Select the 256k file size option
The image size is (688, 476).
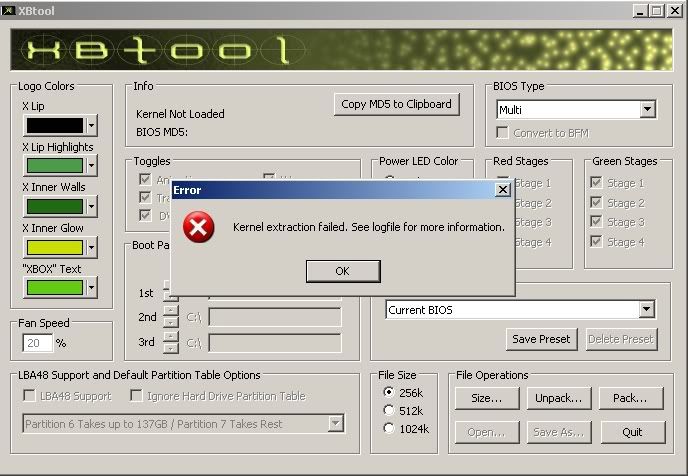coord(389,392)
